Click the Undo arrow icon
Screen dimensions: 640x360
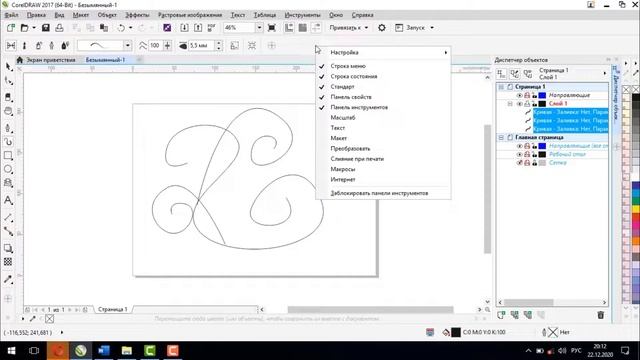coord(121,28)
